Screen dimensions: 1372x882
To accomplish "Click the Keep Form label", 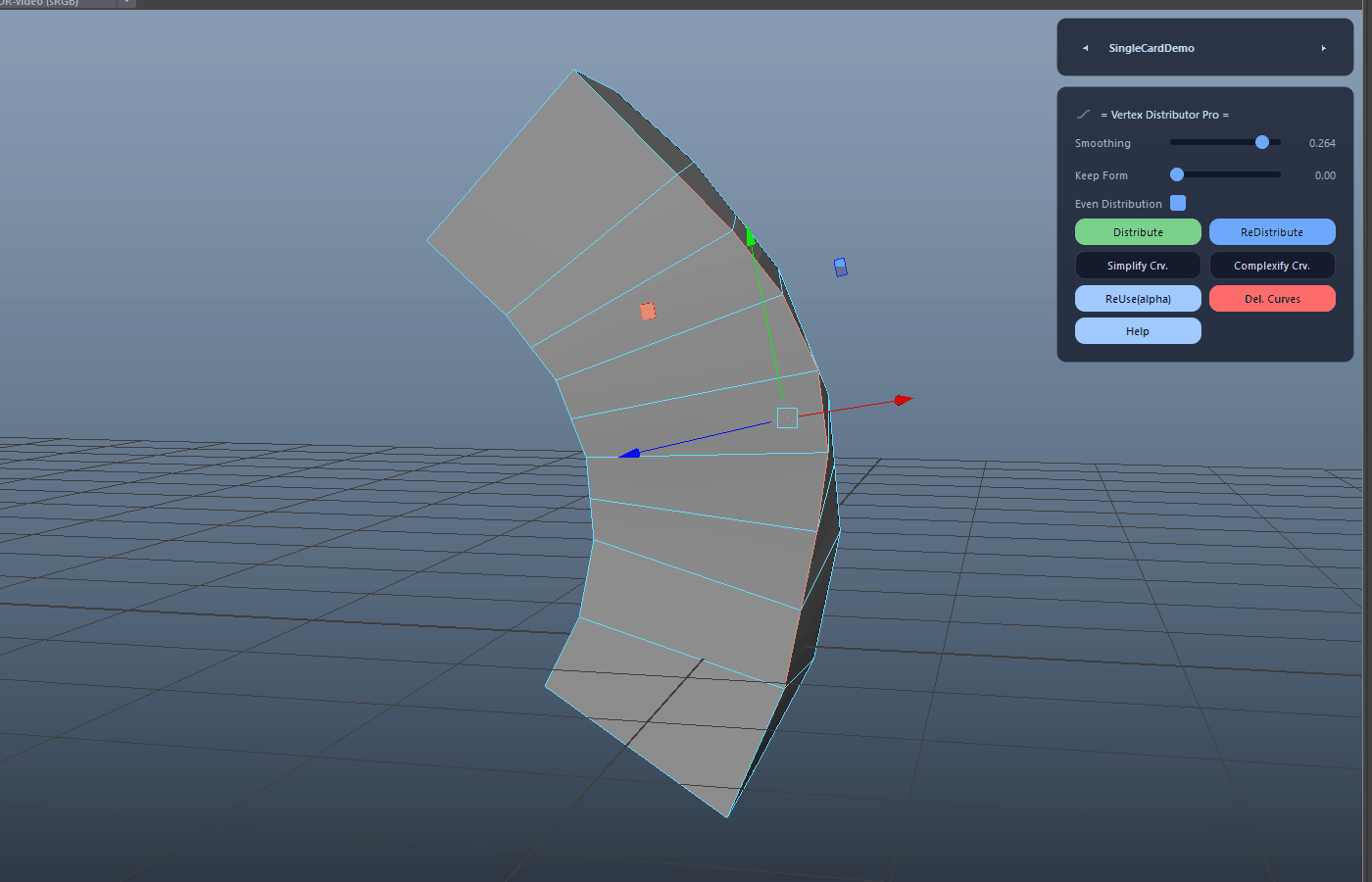I will pos(1101,175).
